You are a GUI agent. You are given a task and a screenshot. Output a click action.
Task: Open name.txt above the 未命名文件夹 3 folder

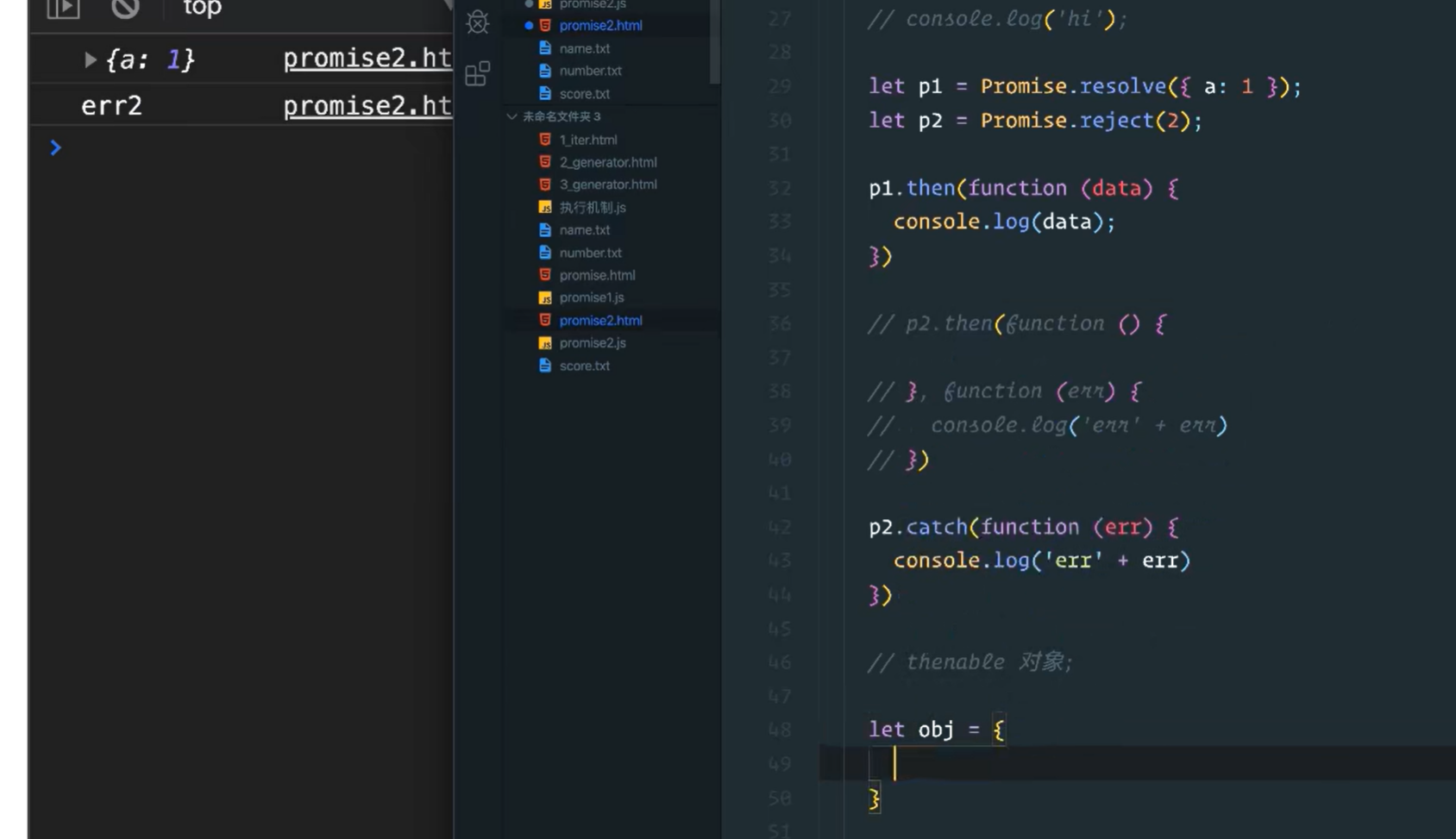click(584, 48)
